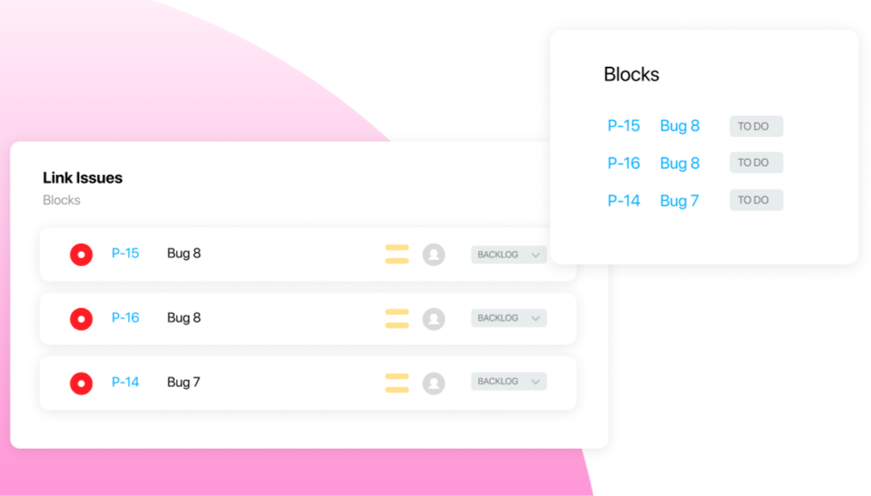Open the Backlog status dropdown for P-16
Viewport: 871px width, 496px height.
coord(509,318)
